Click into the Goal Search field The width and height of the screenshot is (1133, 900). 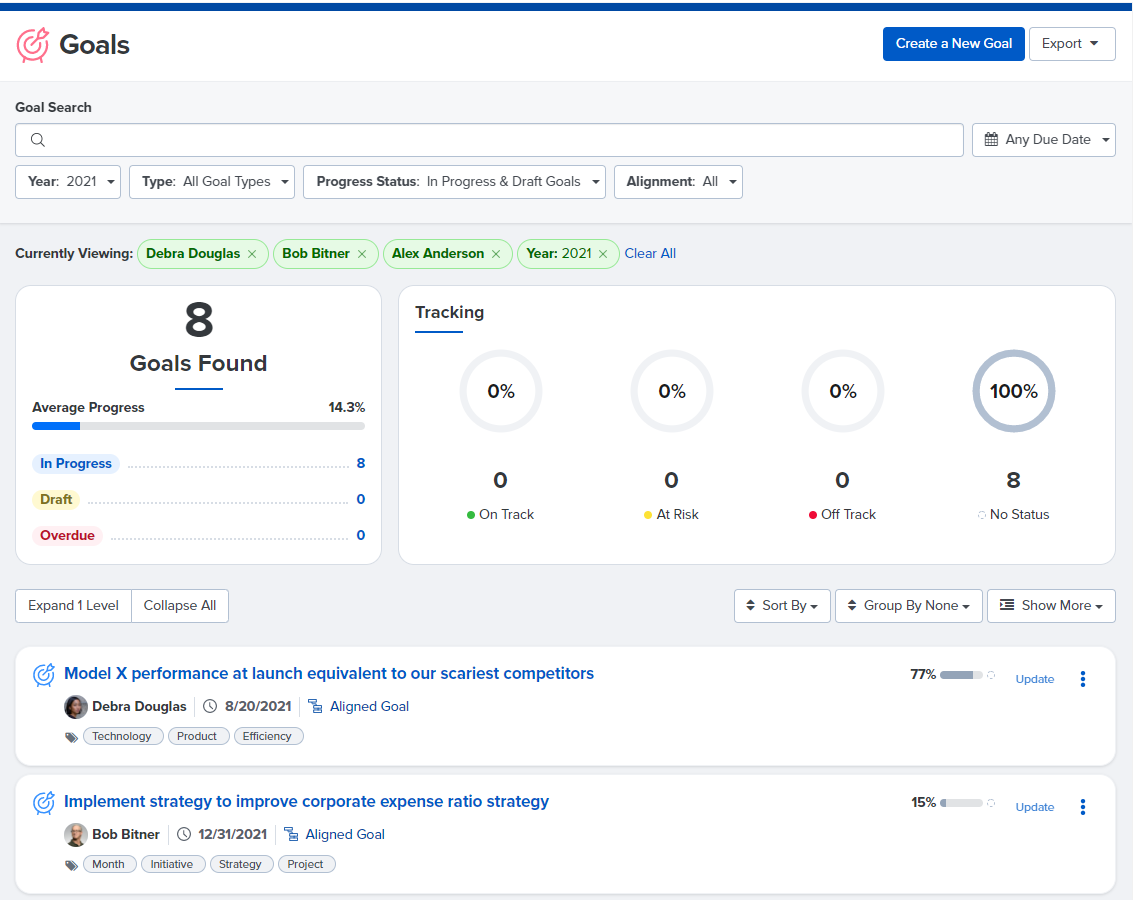pos(489,140)
